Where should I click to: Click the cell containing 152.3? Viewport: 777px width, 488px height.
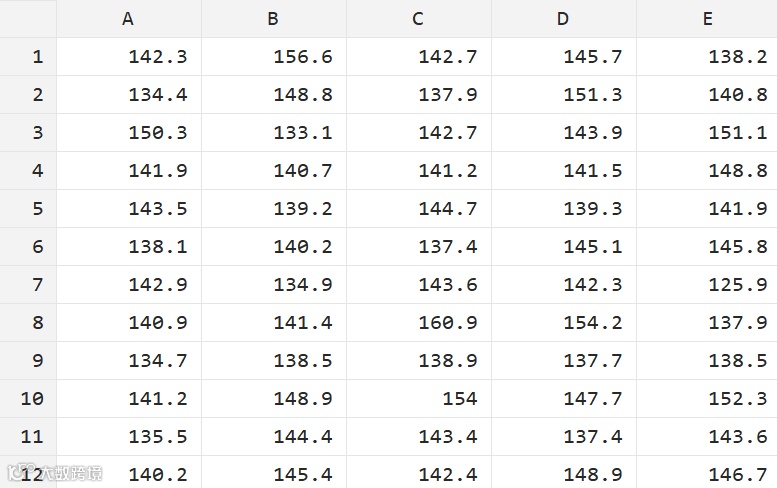click(707, 399)
